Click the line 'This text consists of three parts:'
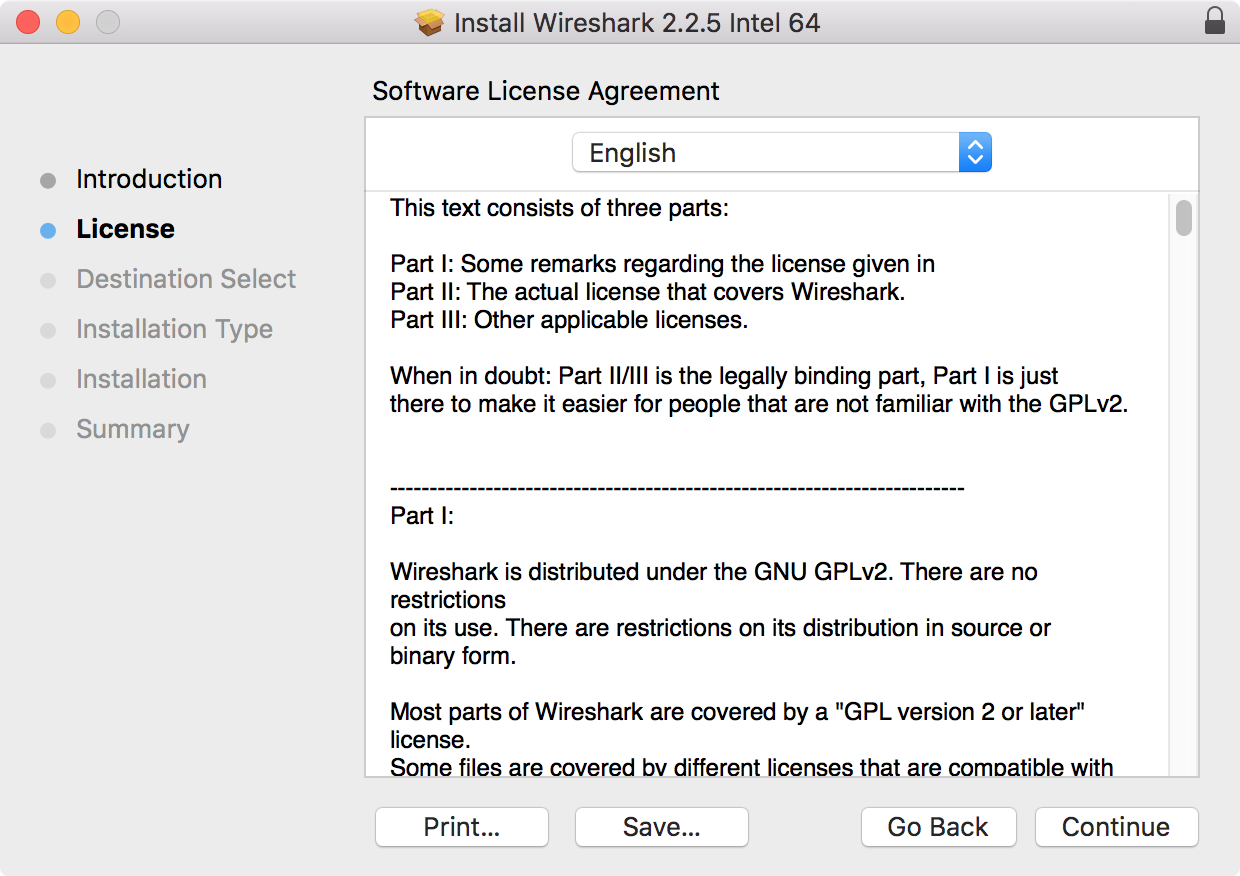 [560, 208]
